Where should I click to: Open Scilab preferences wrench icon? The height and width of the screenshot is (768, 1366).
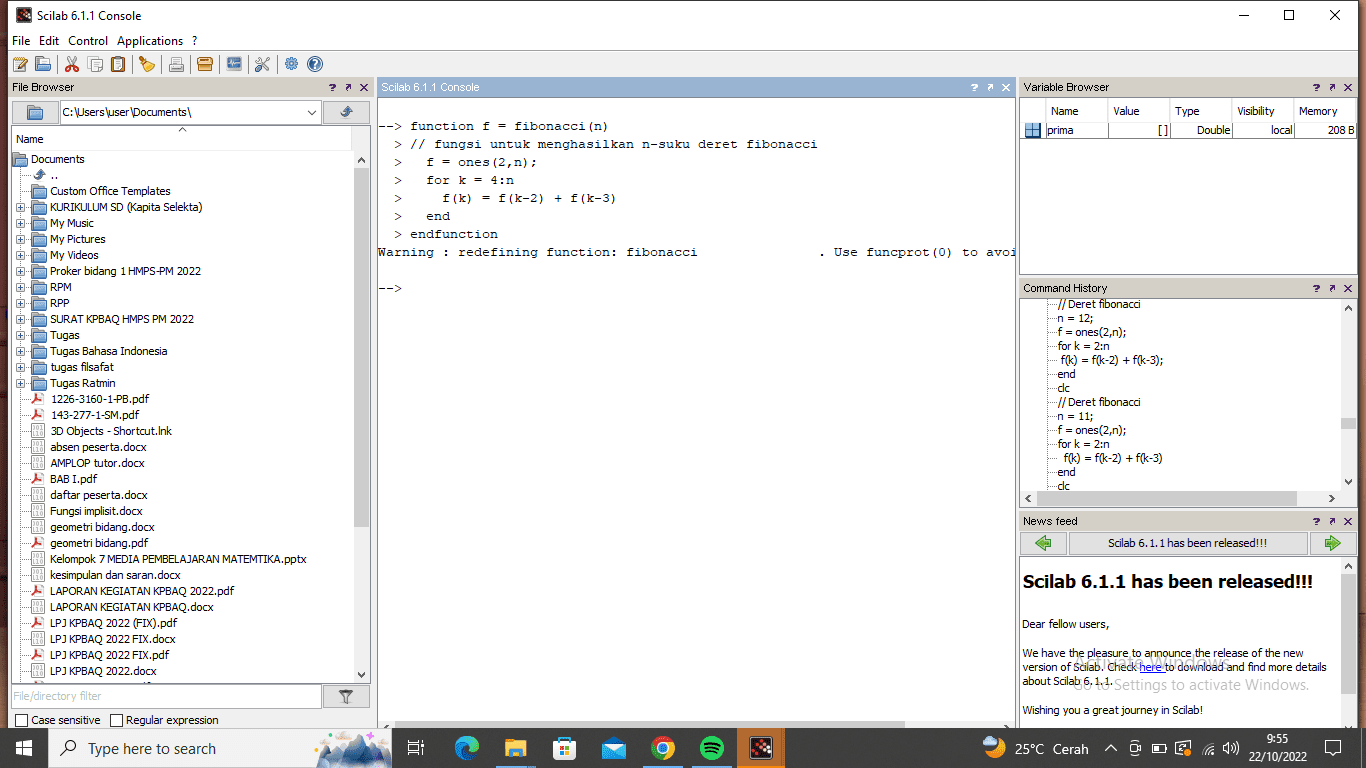(262, 64)
